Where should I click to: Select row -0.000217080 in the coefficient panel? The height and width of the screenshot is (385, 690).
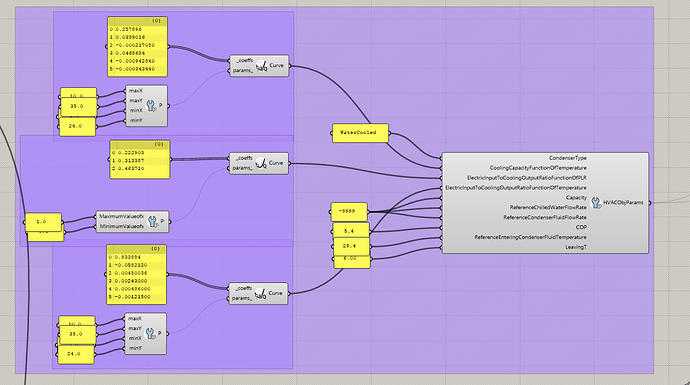coord(137,45)
